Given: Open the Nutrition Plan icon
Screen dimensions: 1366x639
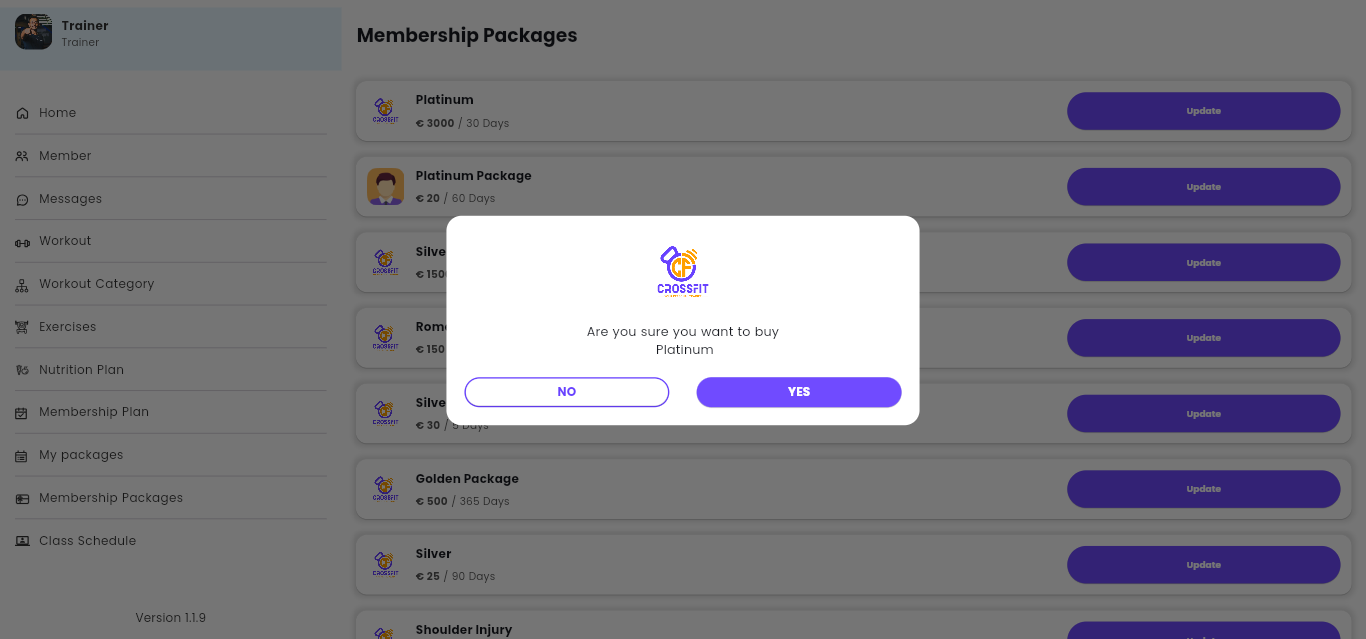Looking at the screenshot, I should coord(22,370).
